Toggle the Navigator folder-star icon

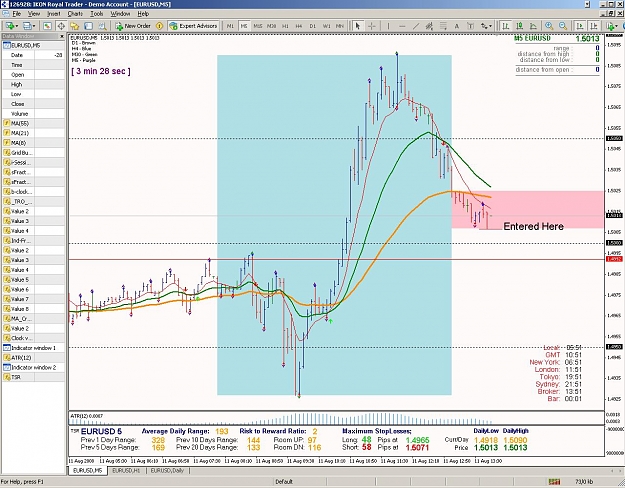[x=75, y=26]
